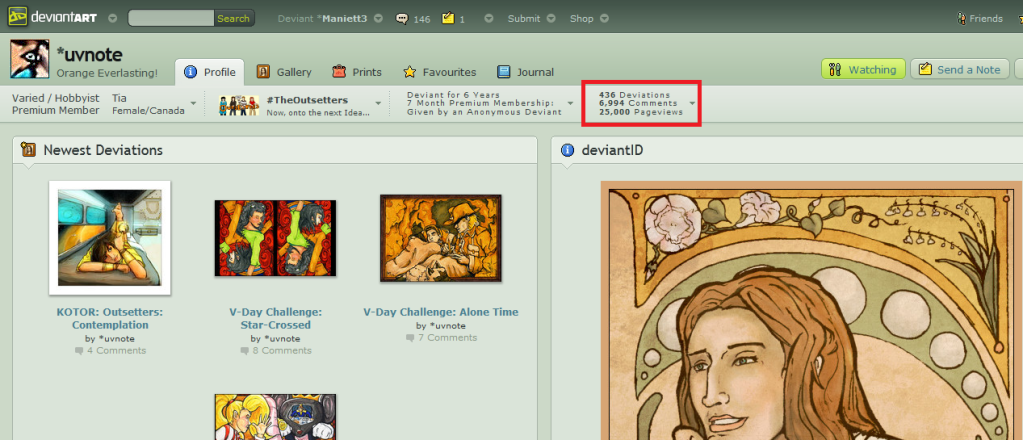Switch to the Favourites tab
The width and height of the screenshot is (1023, 440).
tap(440, 72)
